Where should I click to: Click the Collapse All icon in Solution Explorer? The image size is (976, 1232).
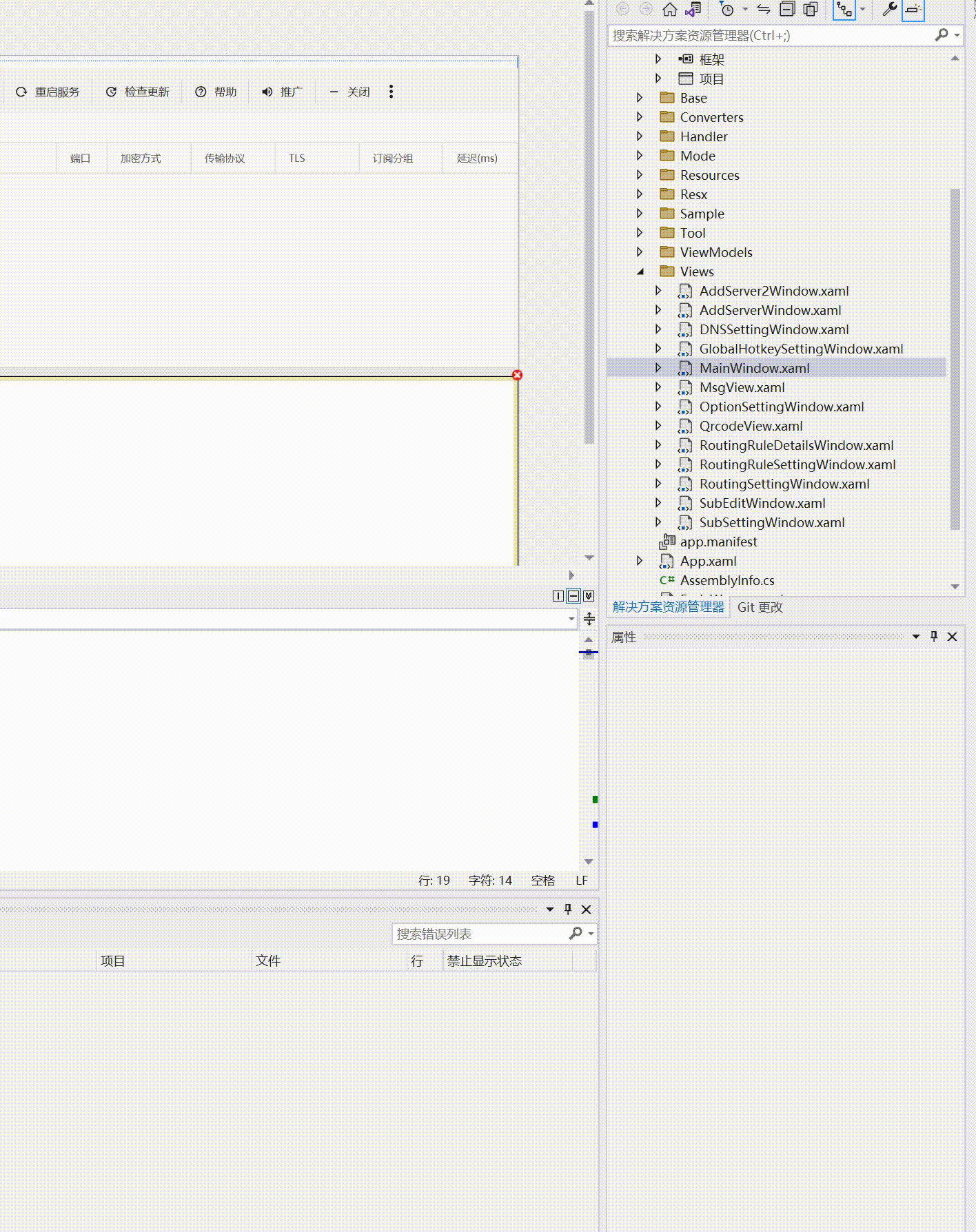pos(787,9)
